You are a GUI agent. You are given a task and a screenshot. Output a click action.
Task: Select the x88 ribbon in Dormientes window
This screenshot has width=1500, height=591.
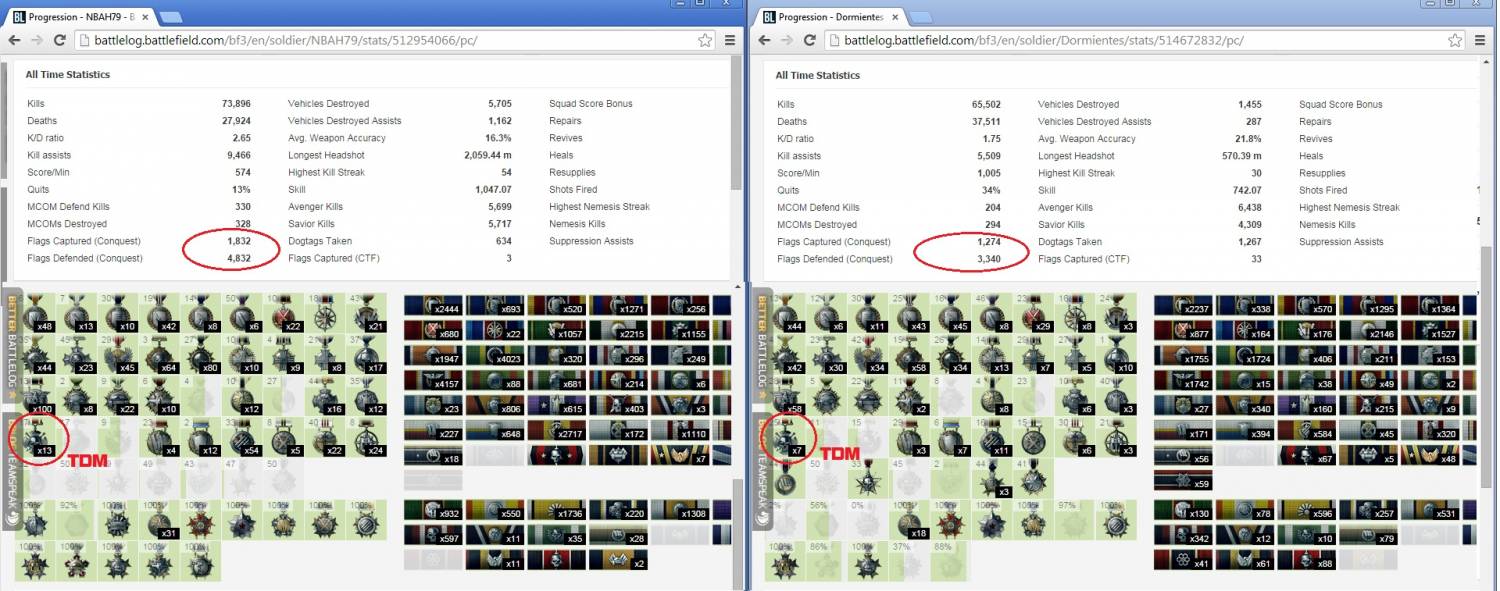(x=1306, y=560)
